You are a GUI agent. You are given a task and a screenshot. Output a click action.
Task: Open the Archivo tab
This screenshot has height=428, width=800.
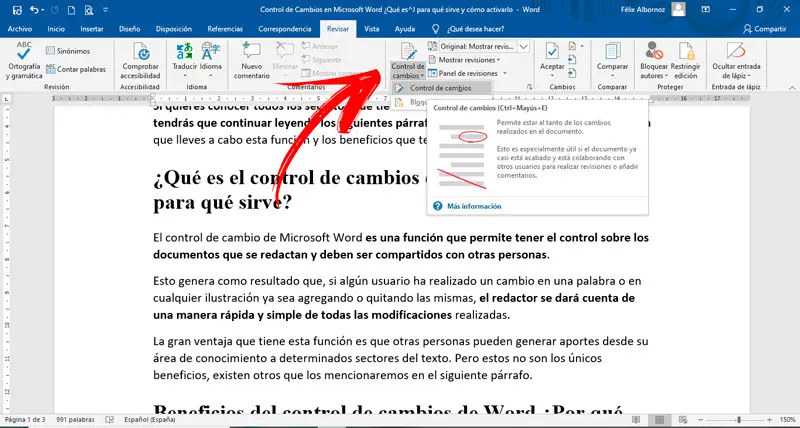coord(20,29)
